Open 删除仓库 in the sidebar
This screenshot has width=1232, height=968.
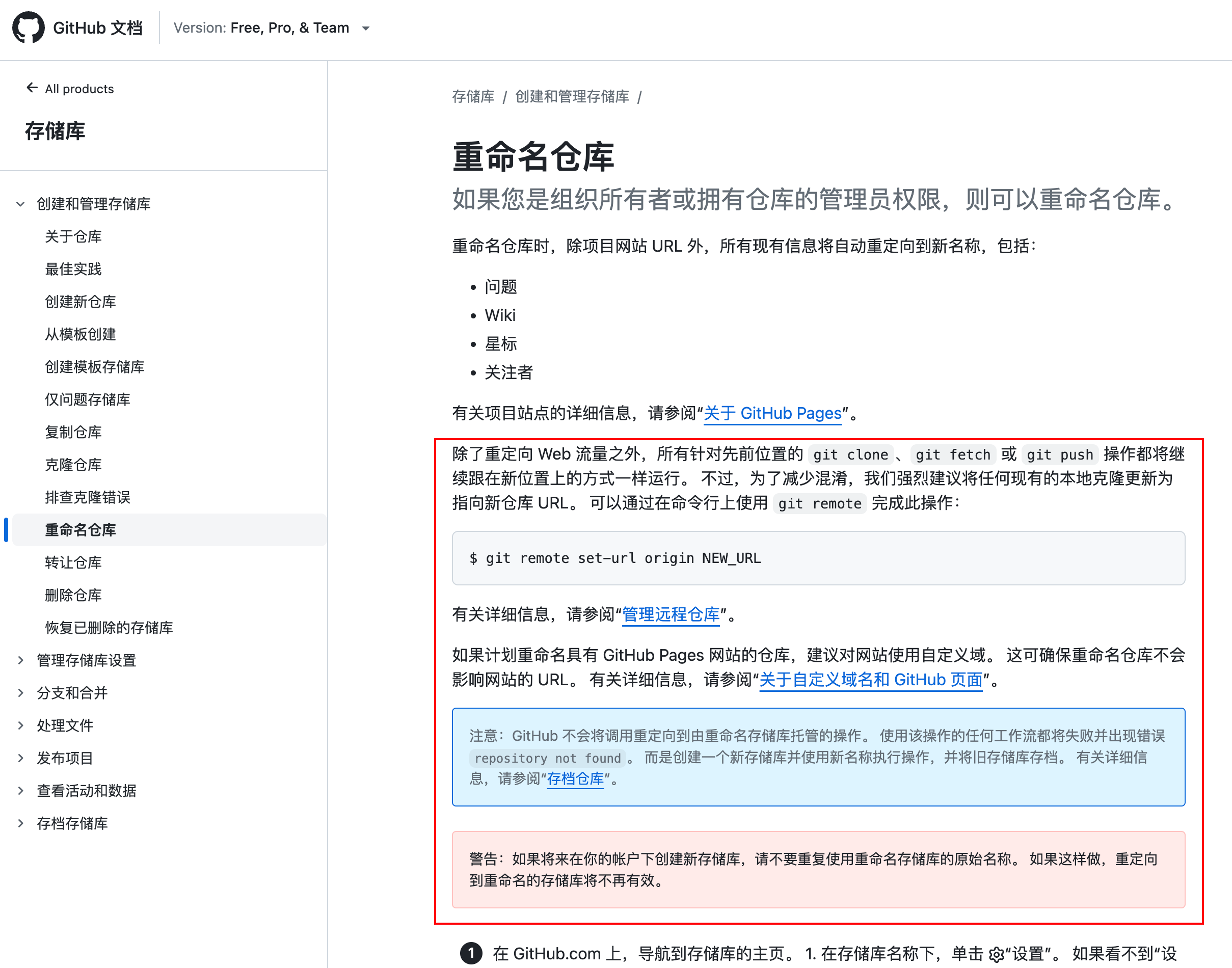(x=73, y=595)
